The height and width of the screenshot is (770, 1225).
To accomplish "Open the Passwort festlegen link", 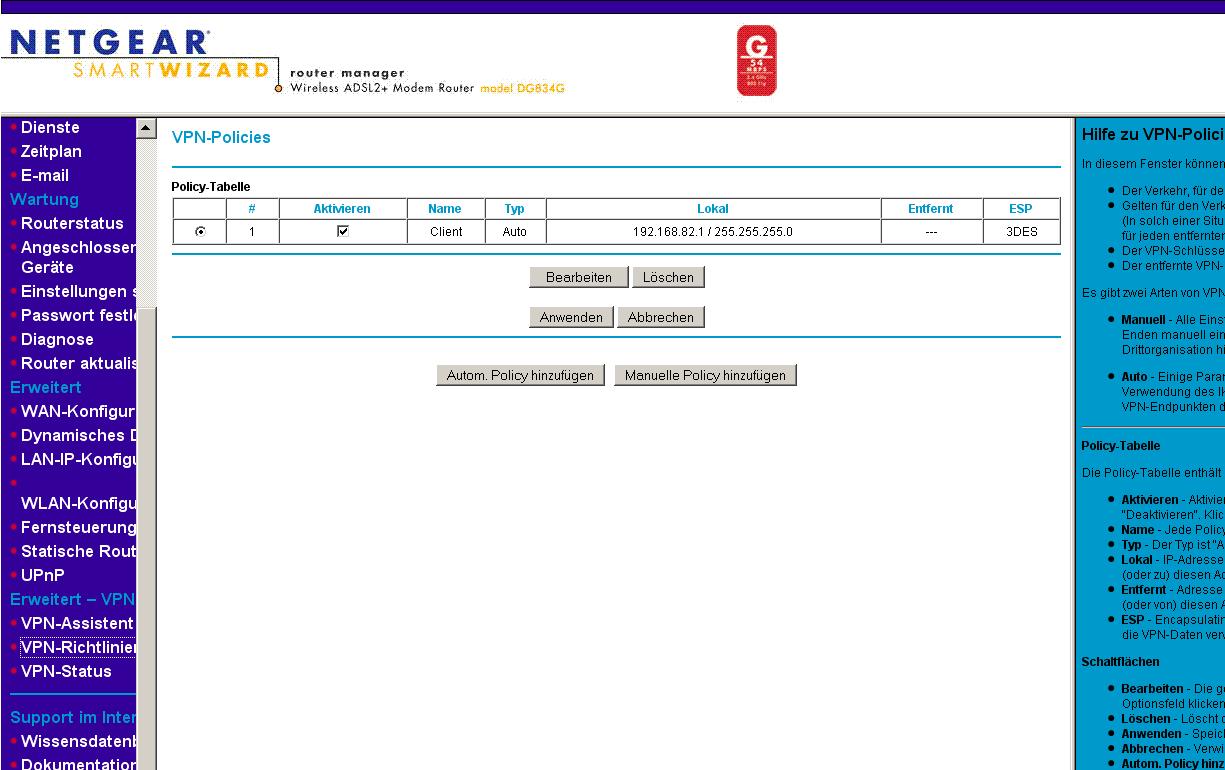I will pyautogui.click(x=78, y=315).
